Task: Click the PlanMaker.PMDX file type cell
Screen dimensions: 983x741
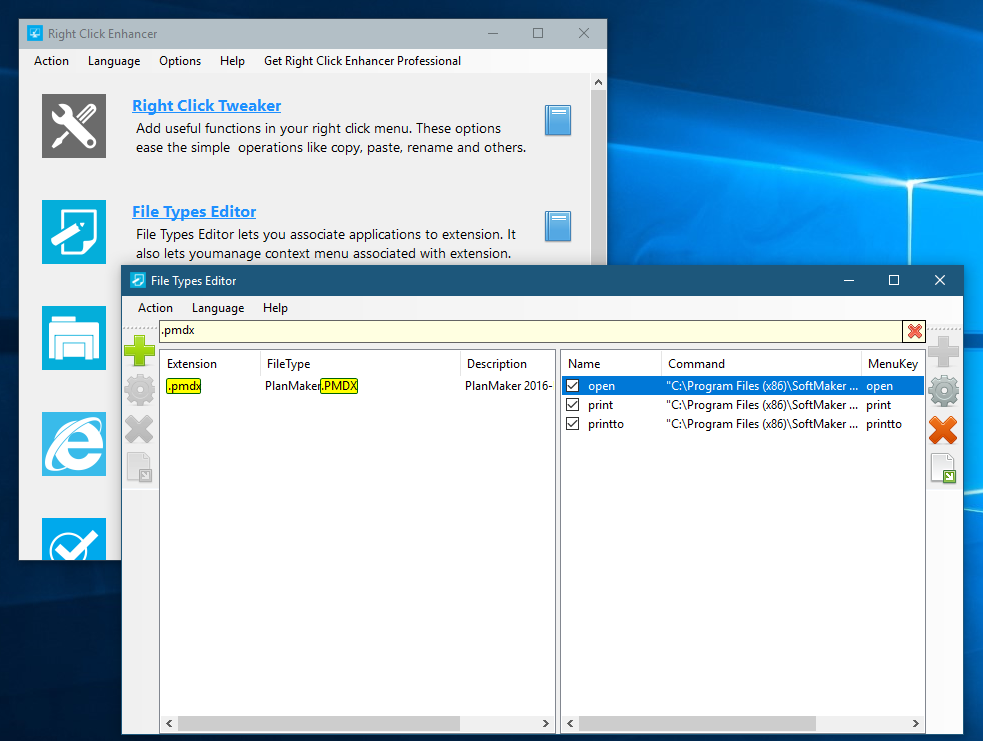Action: tap(312, 386)
